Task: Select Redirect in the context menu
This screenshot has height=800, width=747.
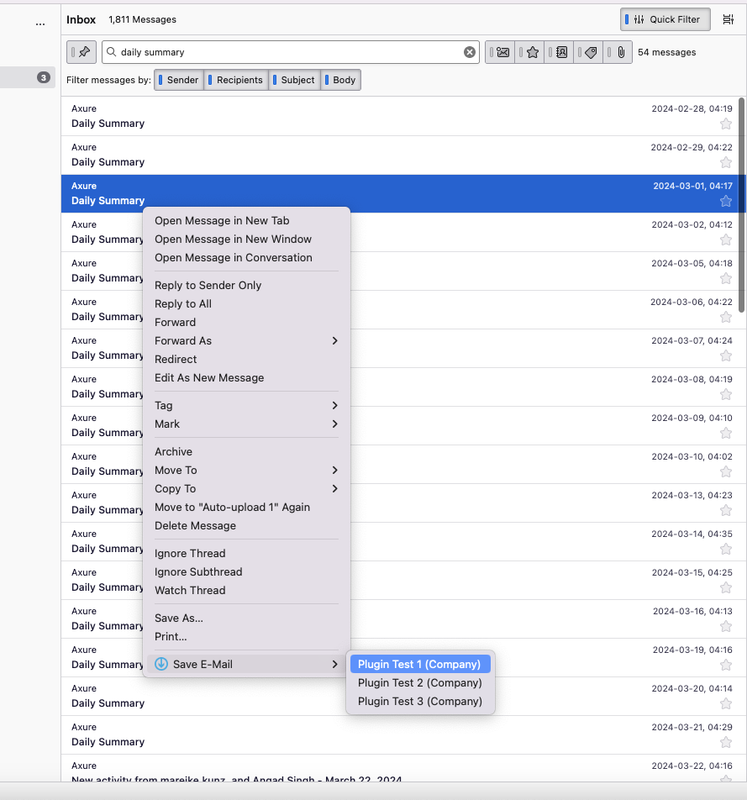Action: click(246, 359)
